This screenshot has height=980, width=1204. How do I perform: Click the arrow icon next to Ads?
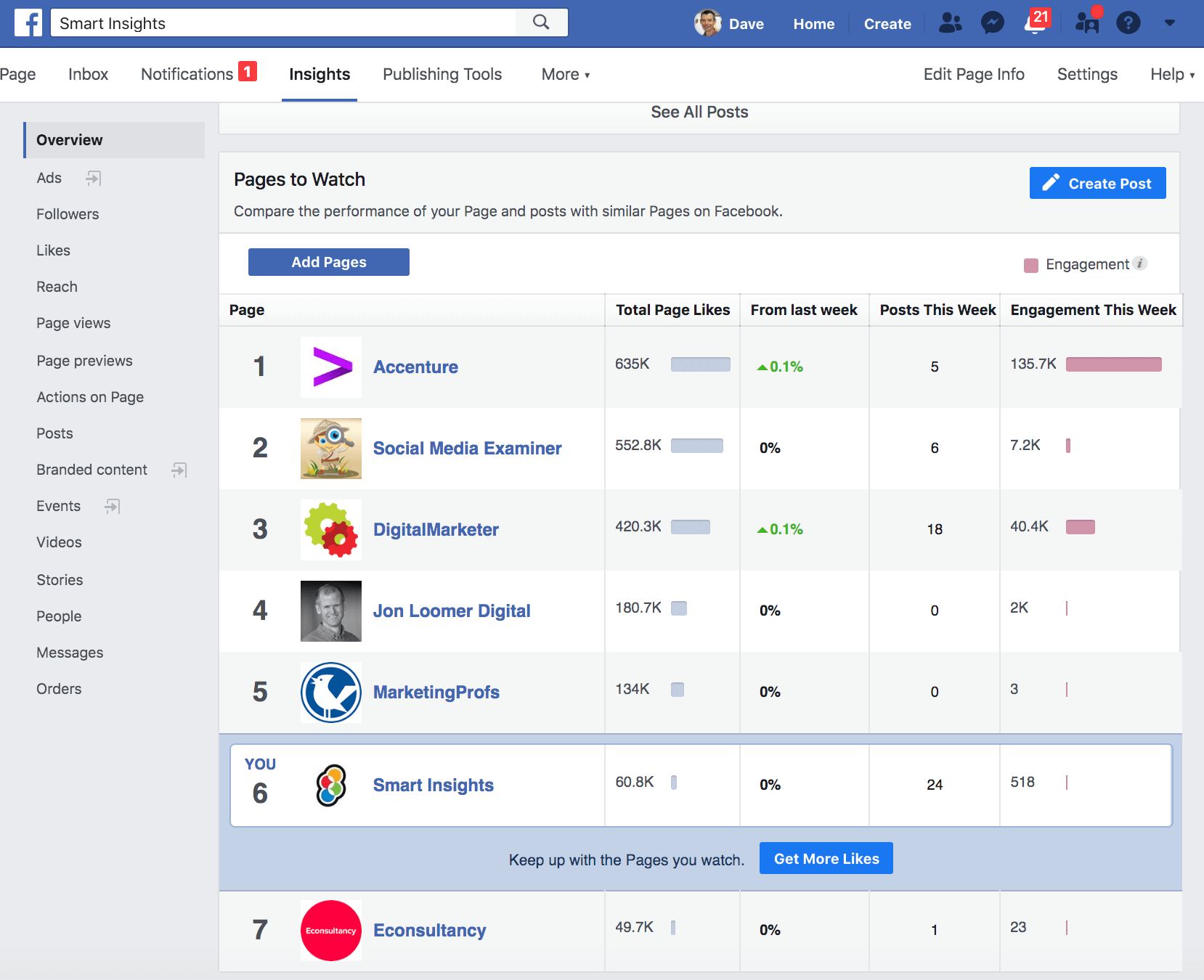[x=93, y=178]
